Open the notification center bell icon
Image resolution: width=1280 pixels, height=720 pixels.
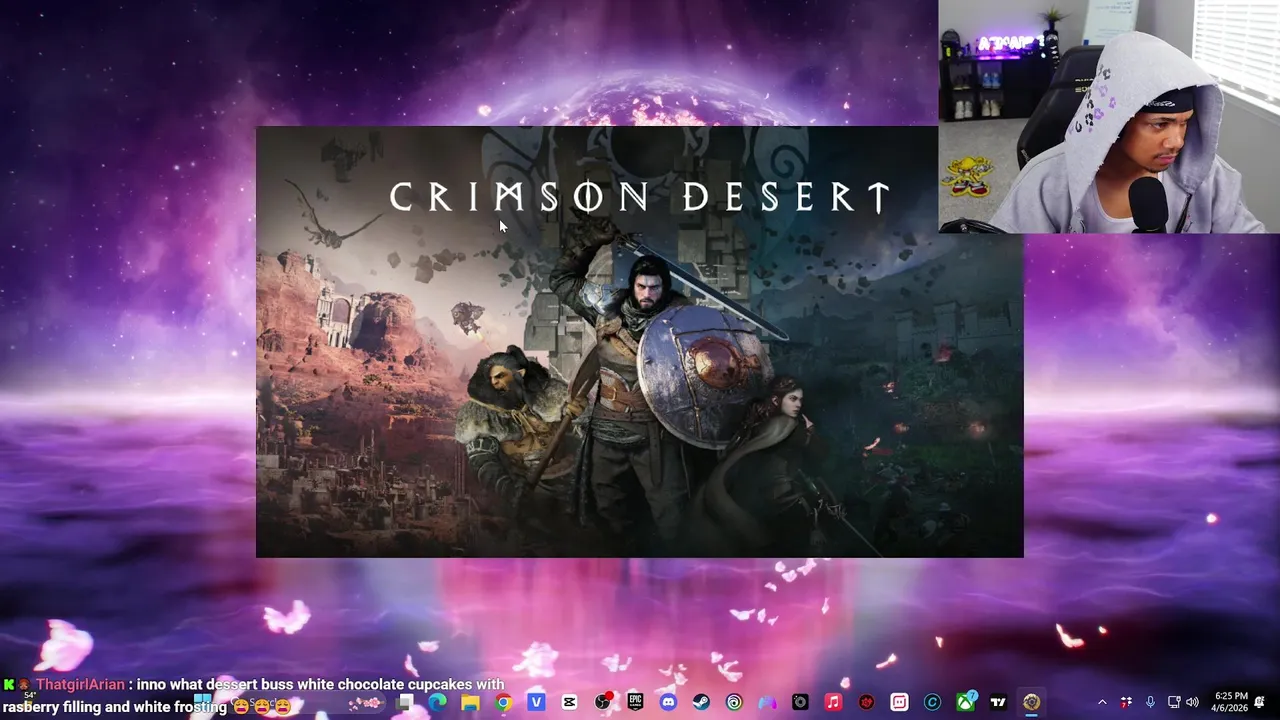(x=1260, y=703)
